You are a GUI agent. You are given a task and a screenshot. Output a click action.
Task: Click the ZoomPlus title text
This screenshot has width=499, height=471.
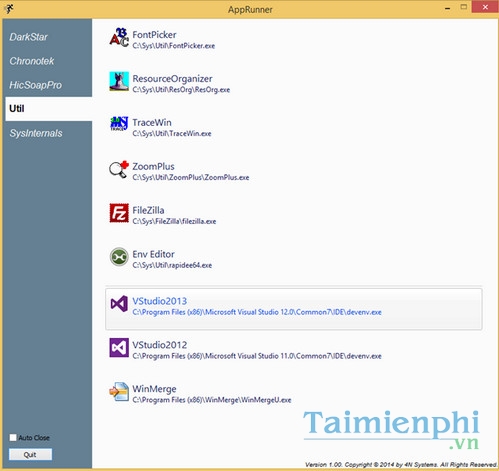pyautogui.click(x=153, y=166)
